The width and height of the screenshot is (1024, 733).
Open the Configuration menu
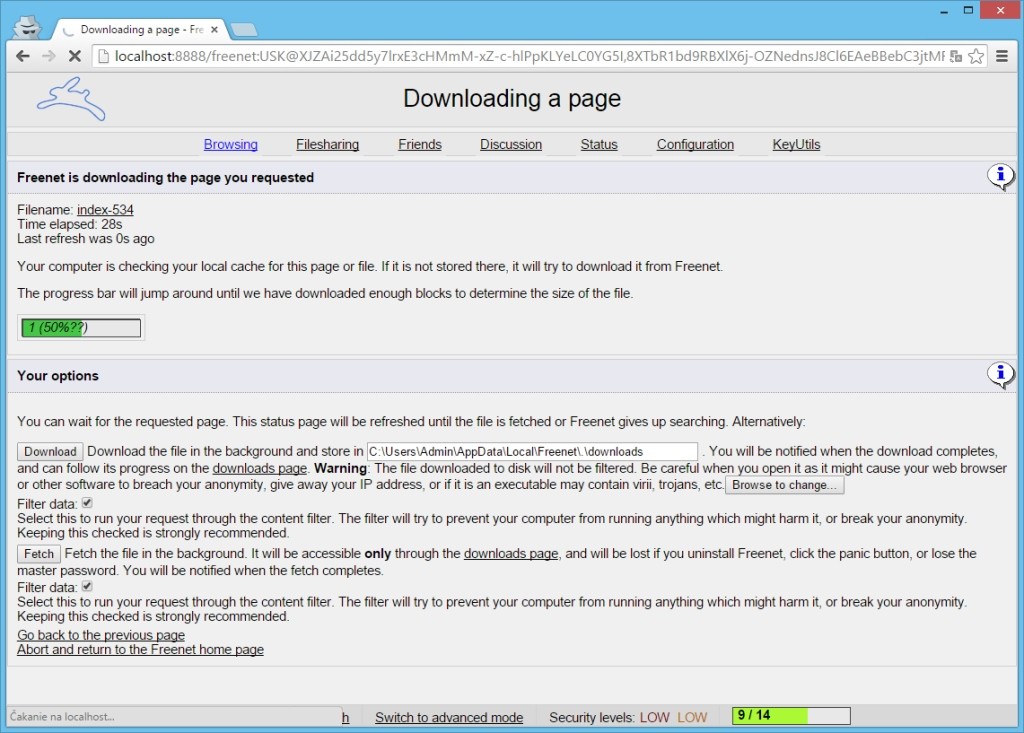[x=695, y=144]
